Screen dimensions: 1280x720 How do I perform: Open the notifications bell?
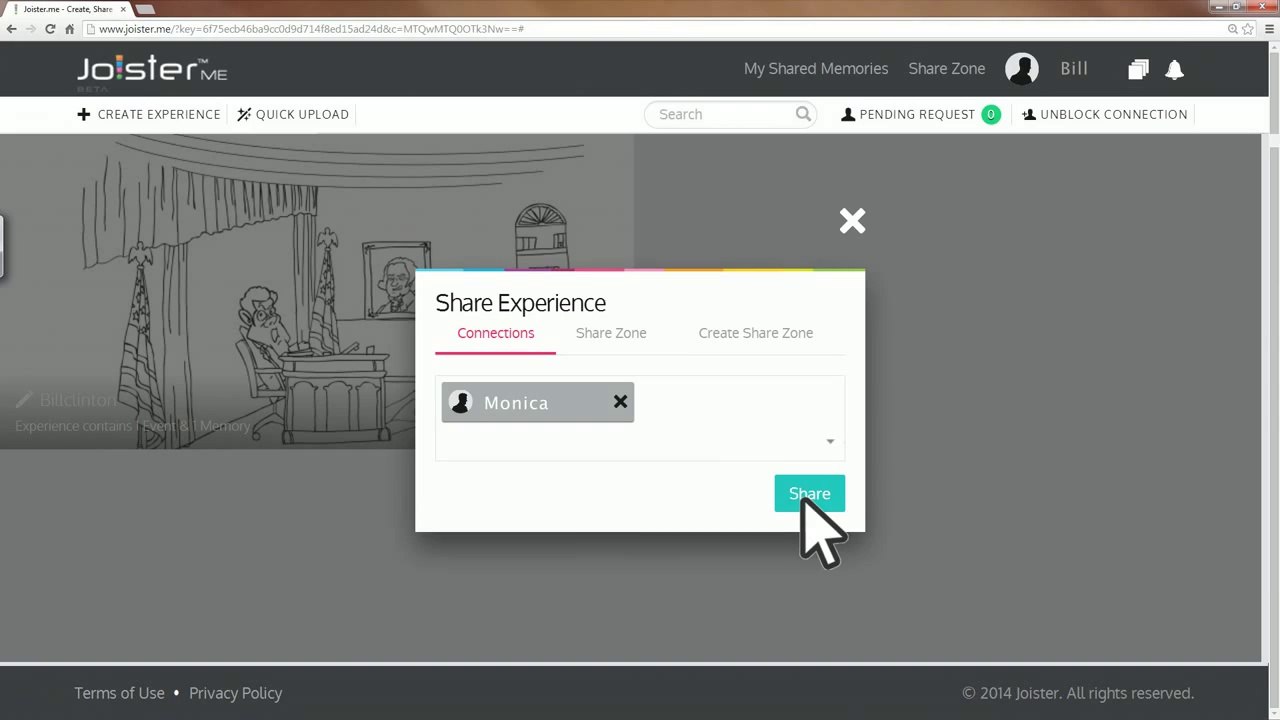tap(1175, 69)
